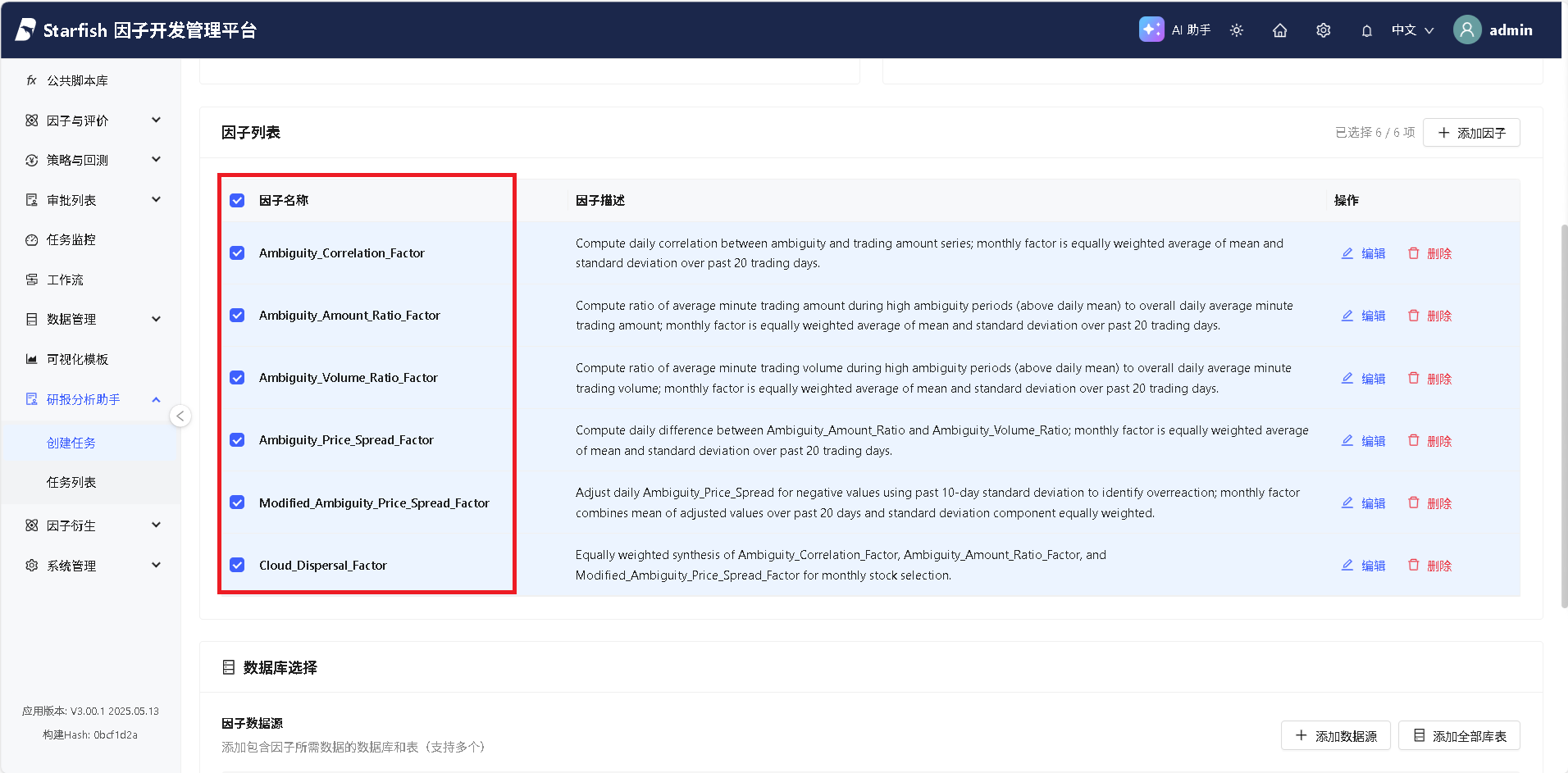This screenshot has width=1568, height=773.
Task: Click the admin user avatar
Action: pyautogui.click(x=1467, y=30)
